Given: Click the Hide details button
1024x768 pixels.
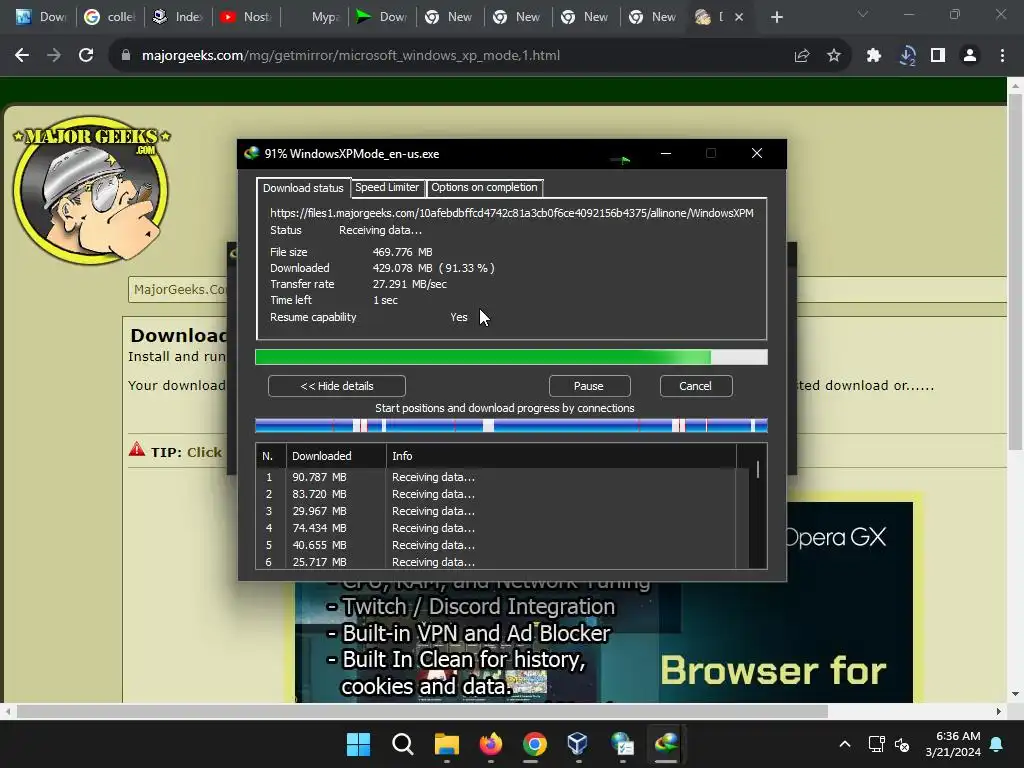Looking at the screenshot, I should [337, 386].
